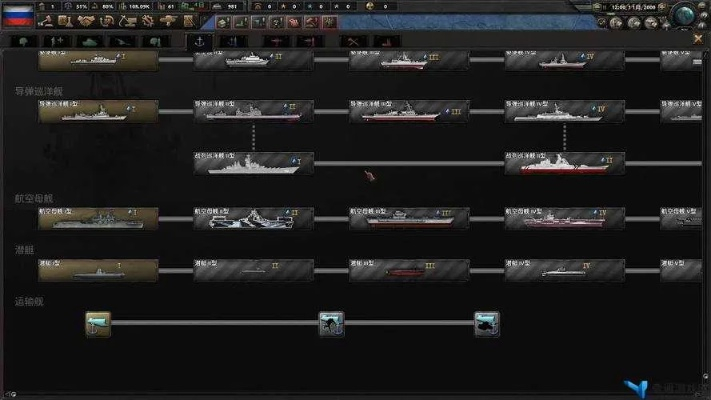Pick the Missile Cruiser IV technology

point(564,111)
